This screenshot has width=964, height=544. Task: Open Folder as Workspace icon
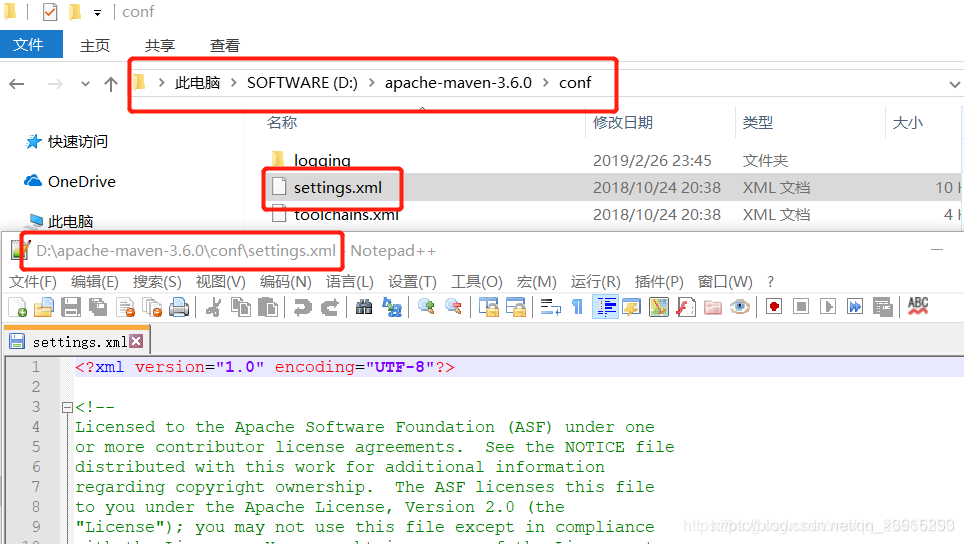(713, 307)
